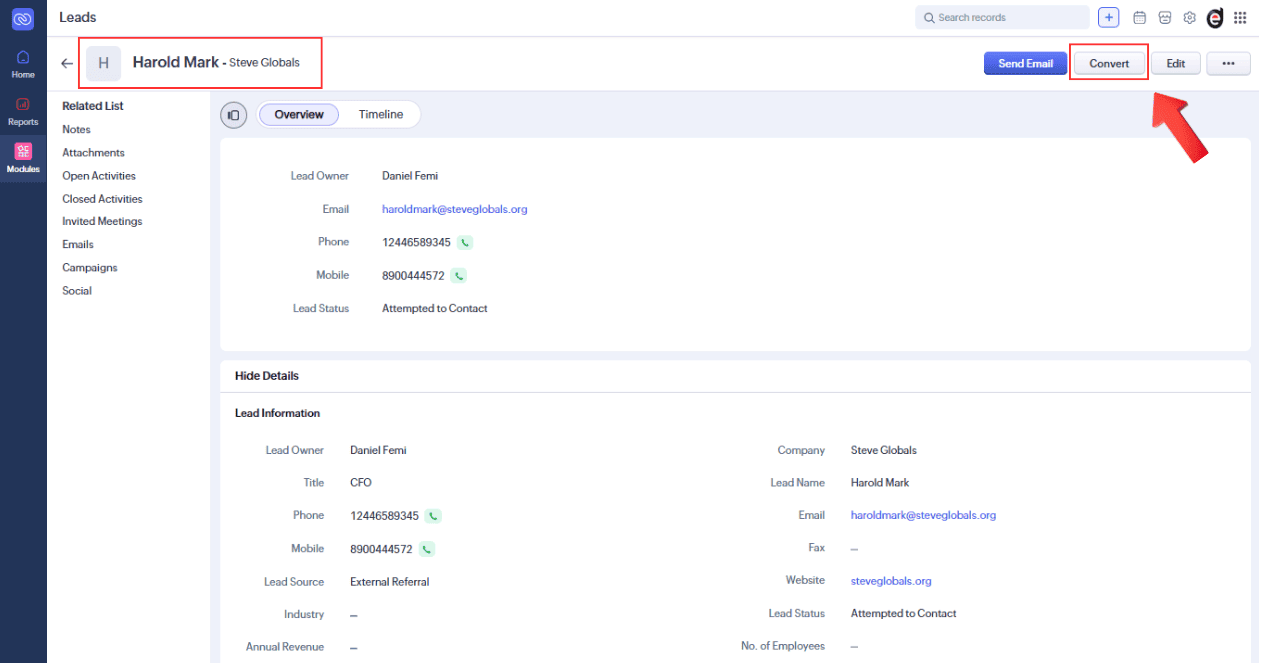
Task: Collapse details using Hide Details
Action: coord(265,375)
